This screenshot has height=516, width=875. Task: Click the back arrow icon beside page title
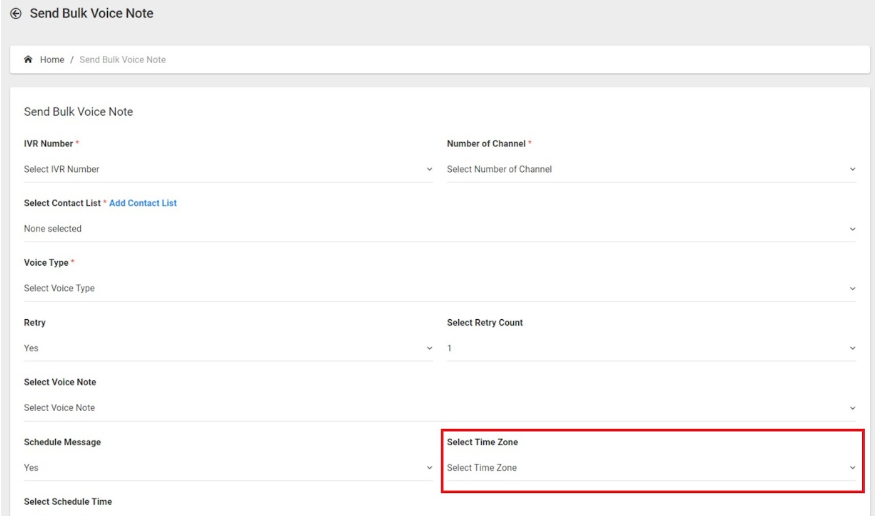pyautogui.click(x=16, y=13)
